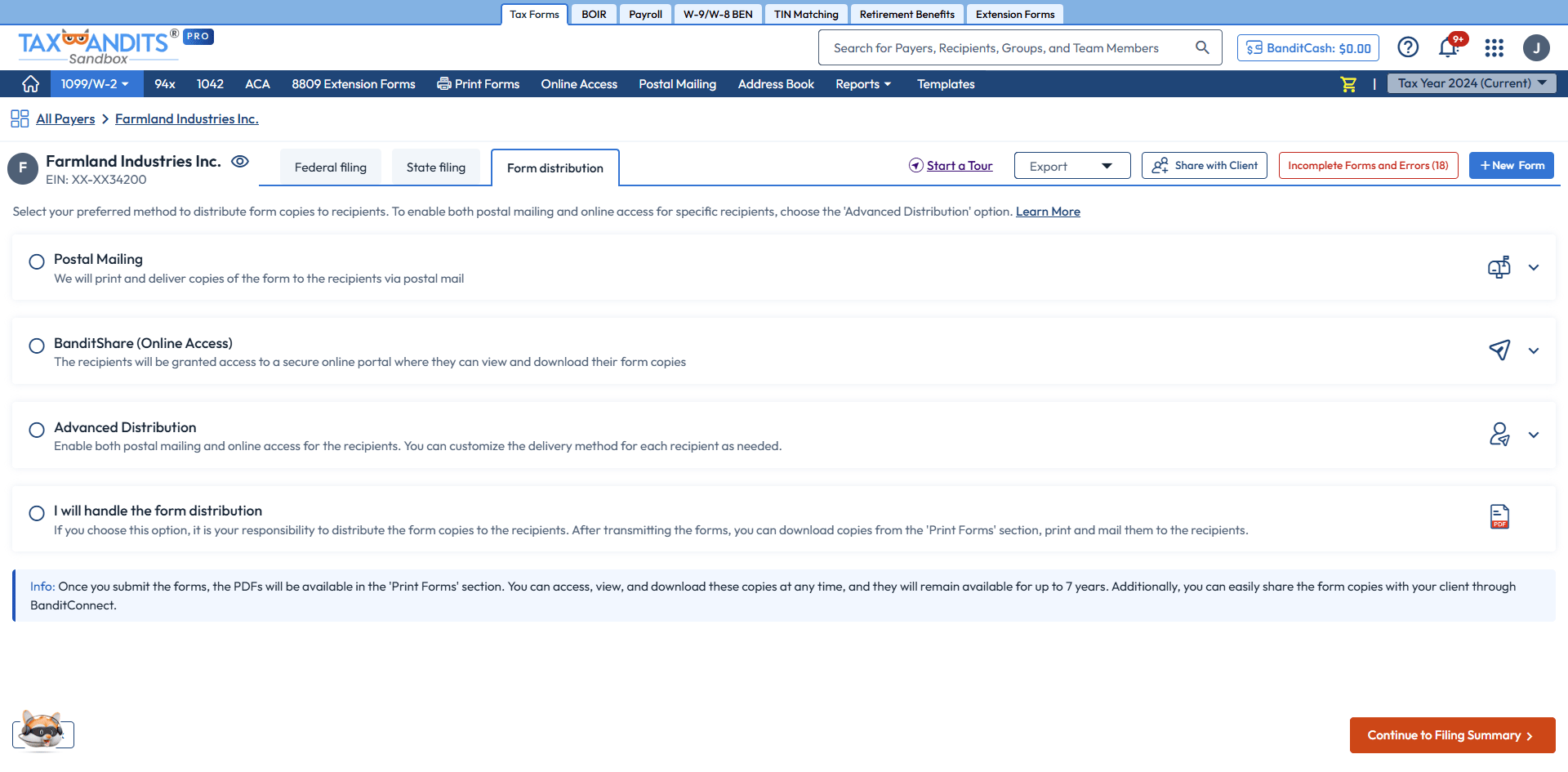Click the All Payers grid icon

coord(20,118)
